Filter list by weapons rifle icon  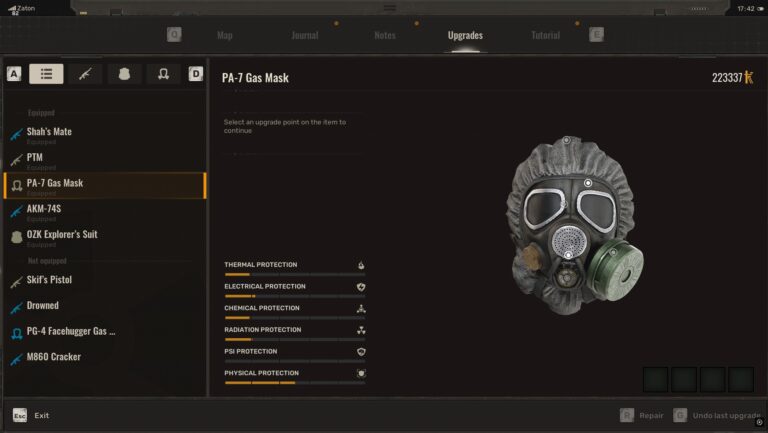85,74
